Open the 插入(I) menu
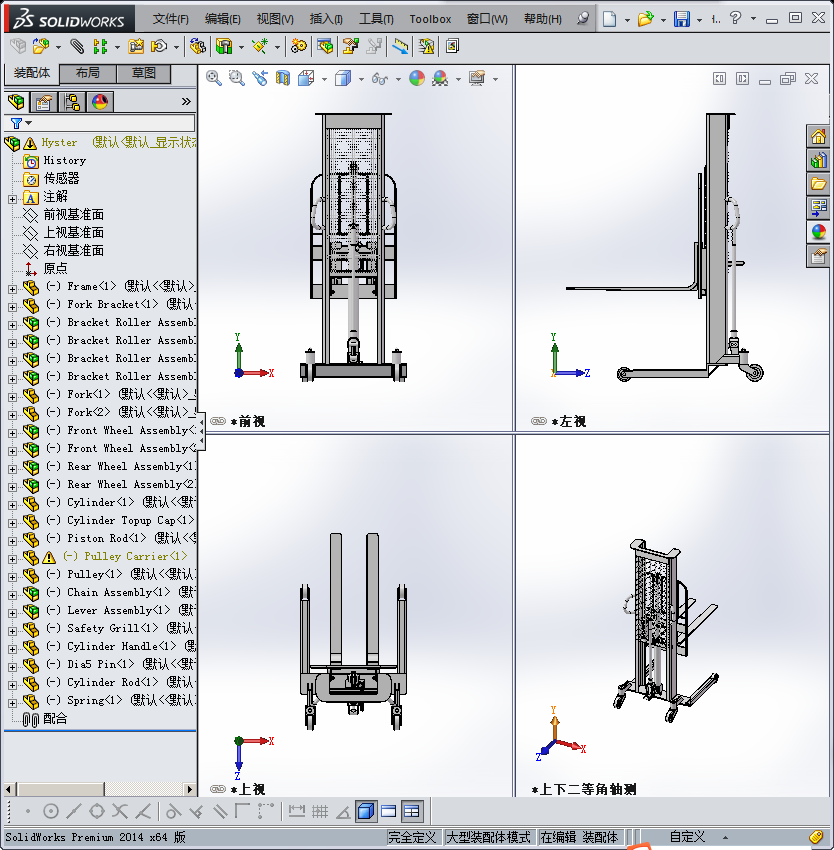834x850 pixels. coord(326,19)
